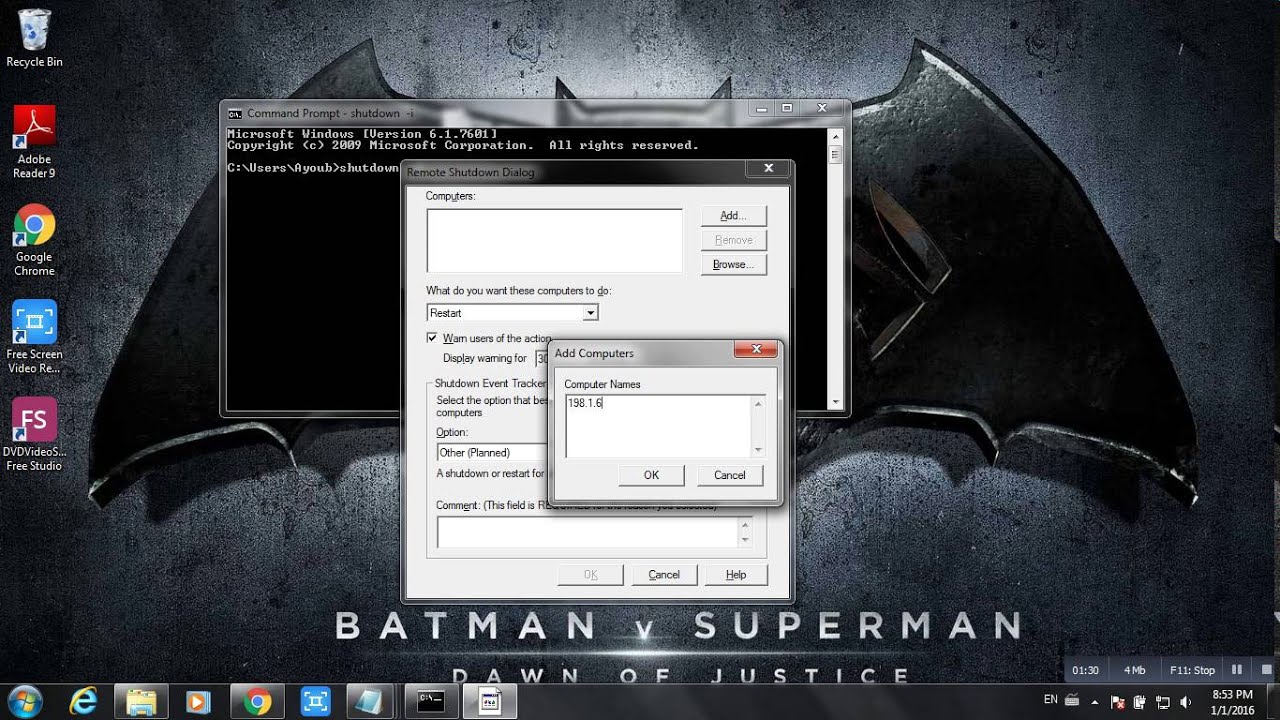1280x720 pixels.
Task: Click the EN language indicator in the tray
Action: 1050,700
